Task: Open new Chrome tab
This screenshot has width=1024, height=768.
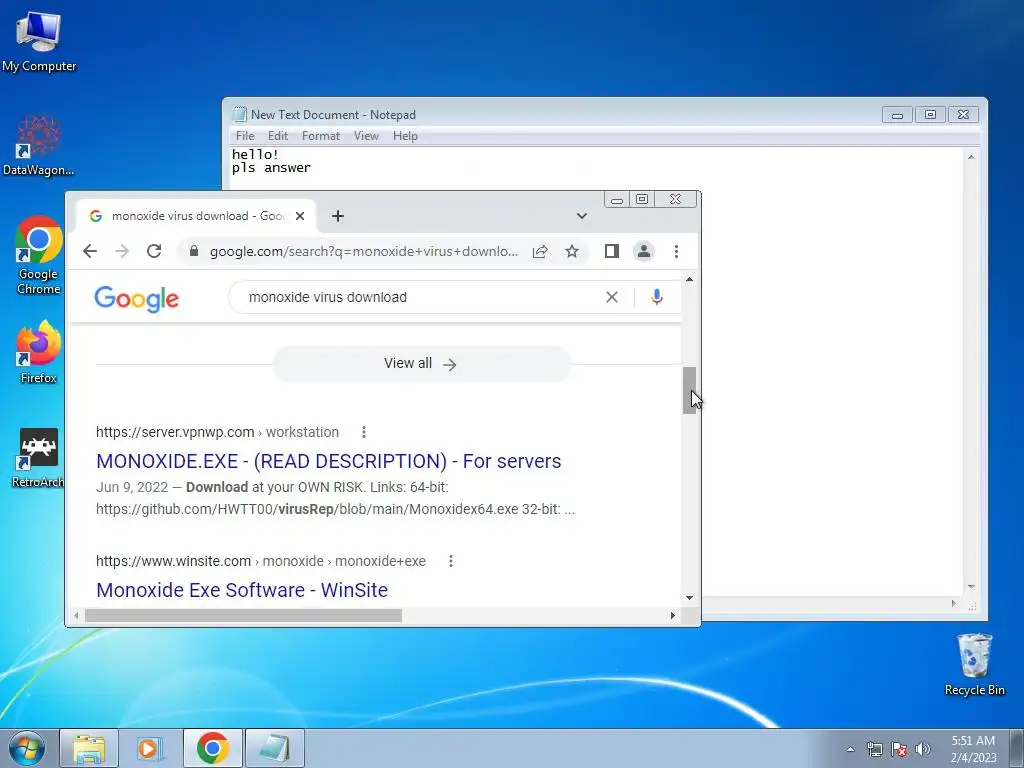Action: tap(338, 216)
